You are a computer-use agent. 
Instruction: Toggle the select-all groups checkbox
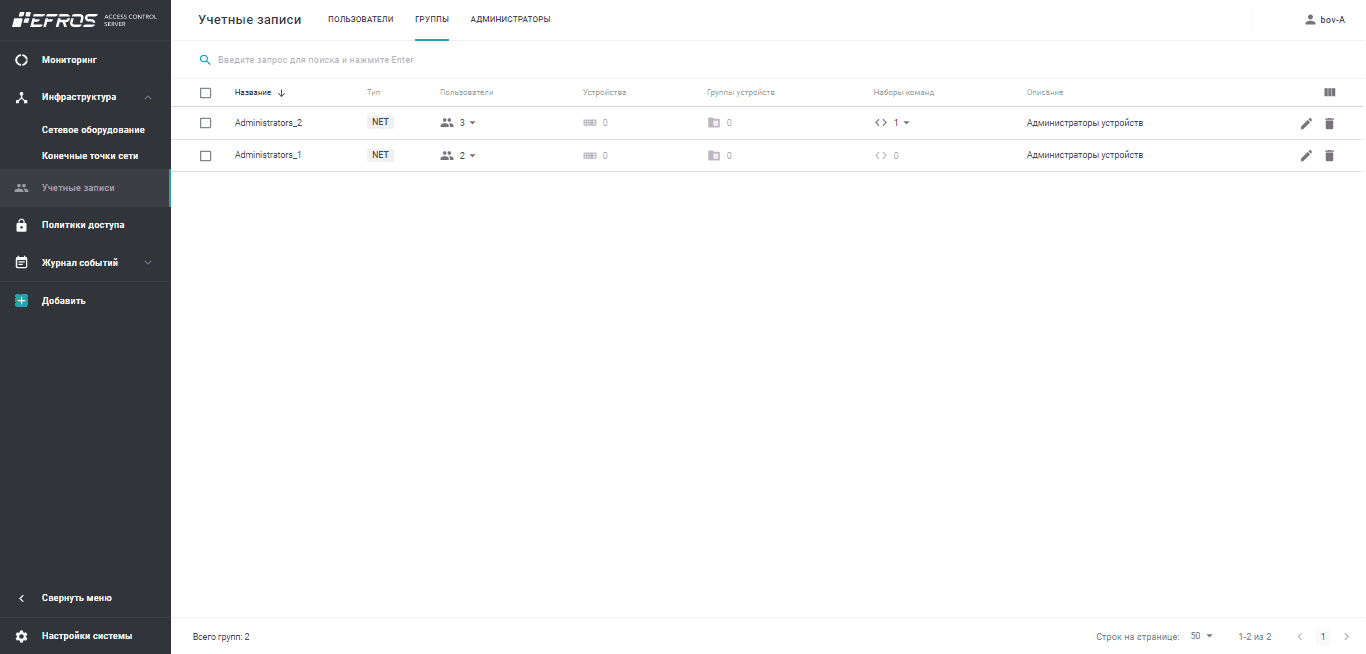[206, 93]
